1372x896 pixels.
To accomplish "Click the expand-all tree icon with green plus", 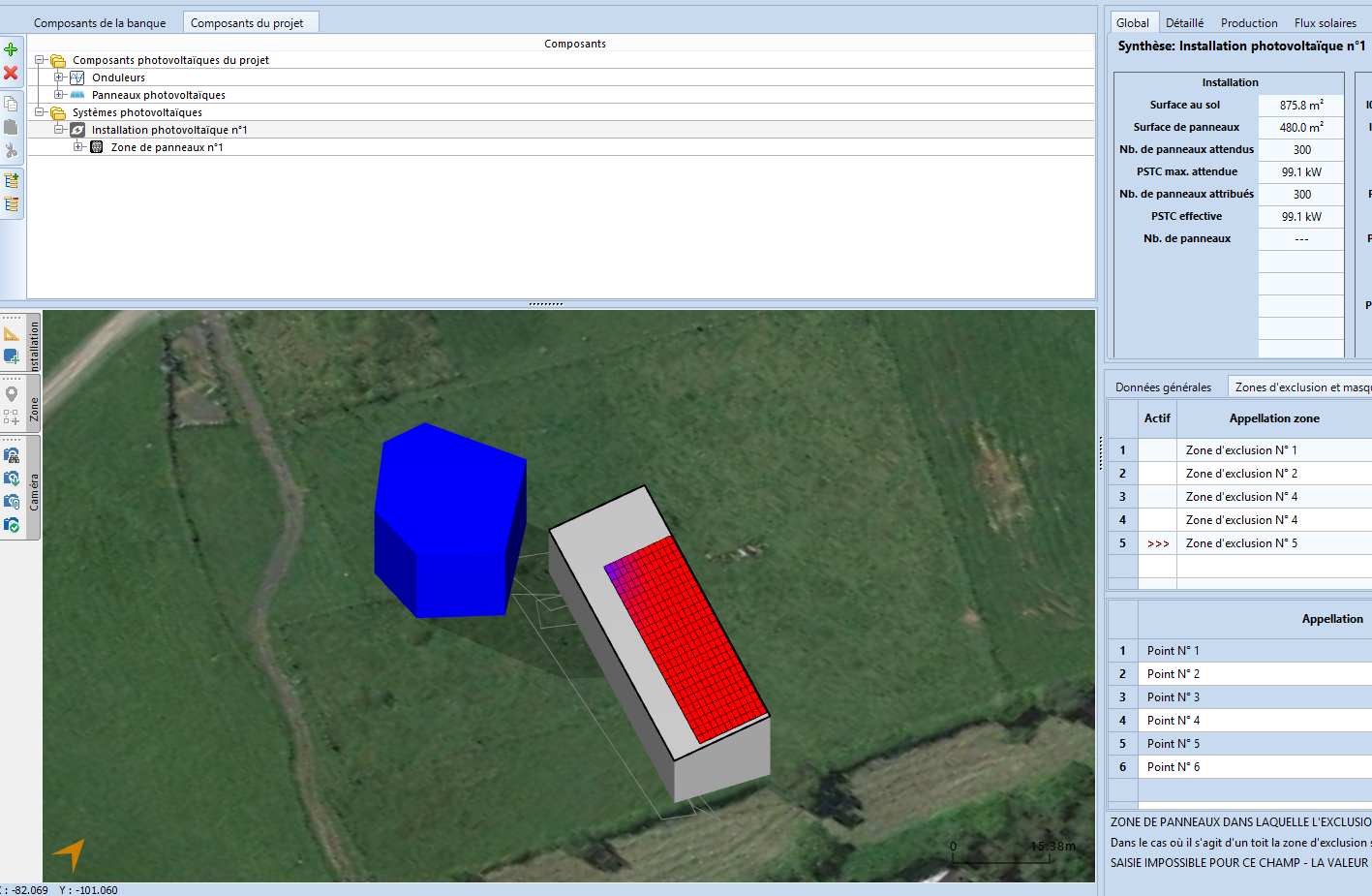I will (x=12, y=180).
